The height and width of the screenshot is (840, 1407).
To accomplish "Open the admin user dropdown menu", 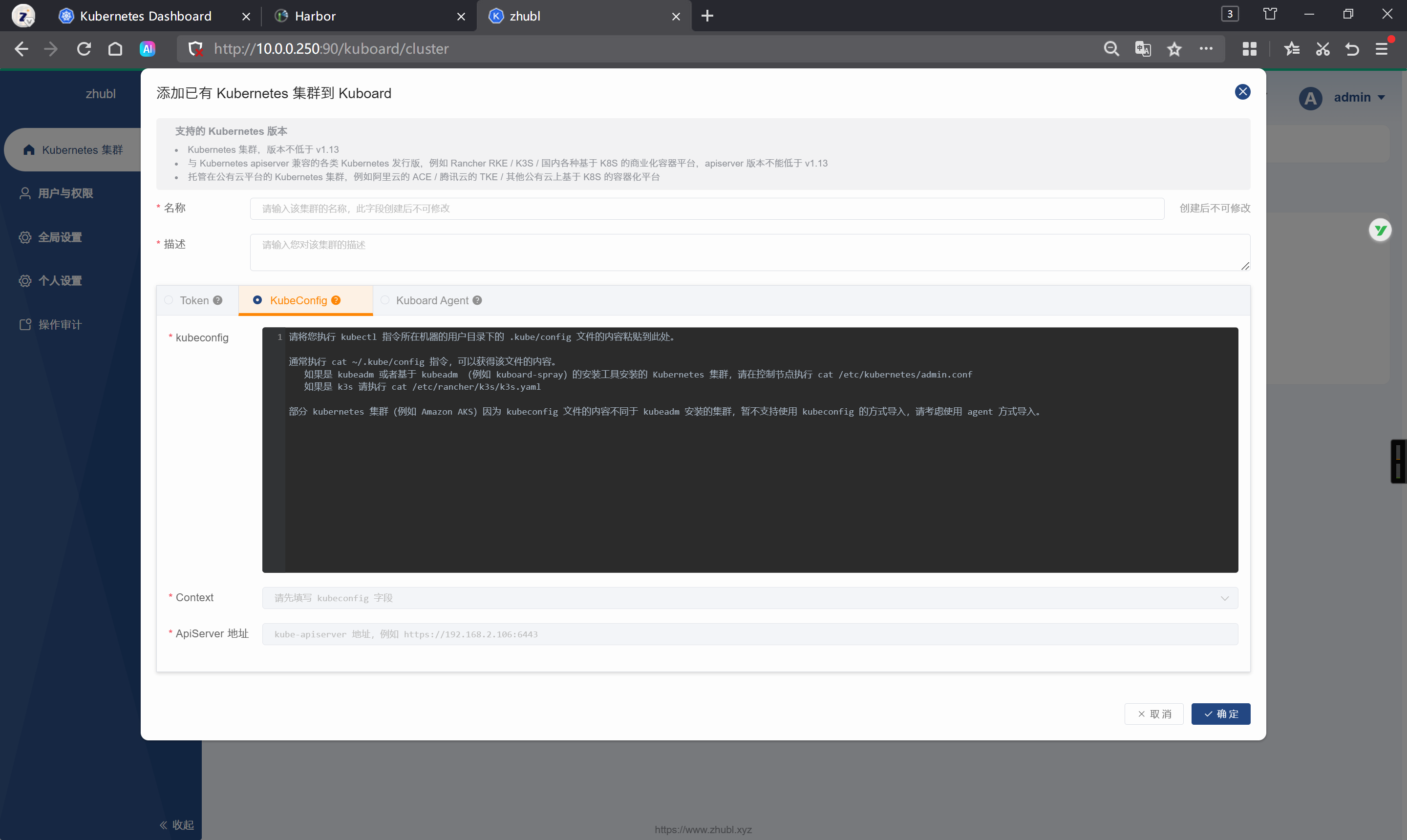I will tap(1359, 97).
